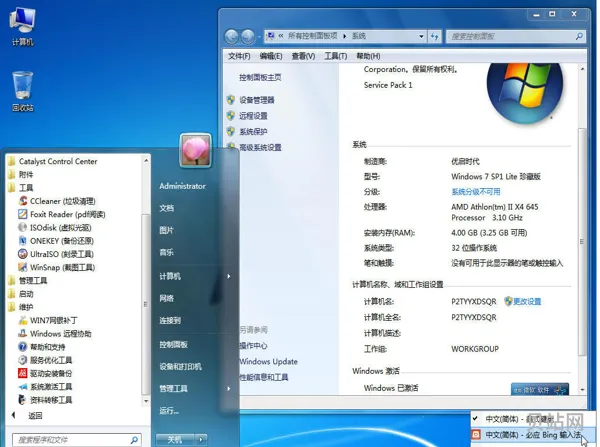Select 中文(简体) - 必应 Bing 输入法
The width and height of the screenshot is (600, 447).
click(533, 435)
